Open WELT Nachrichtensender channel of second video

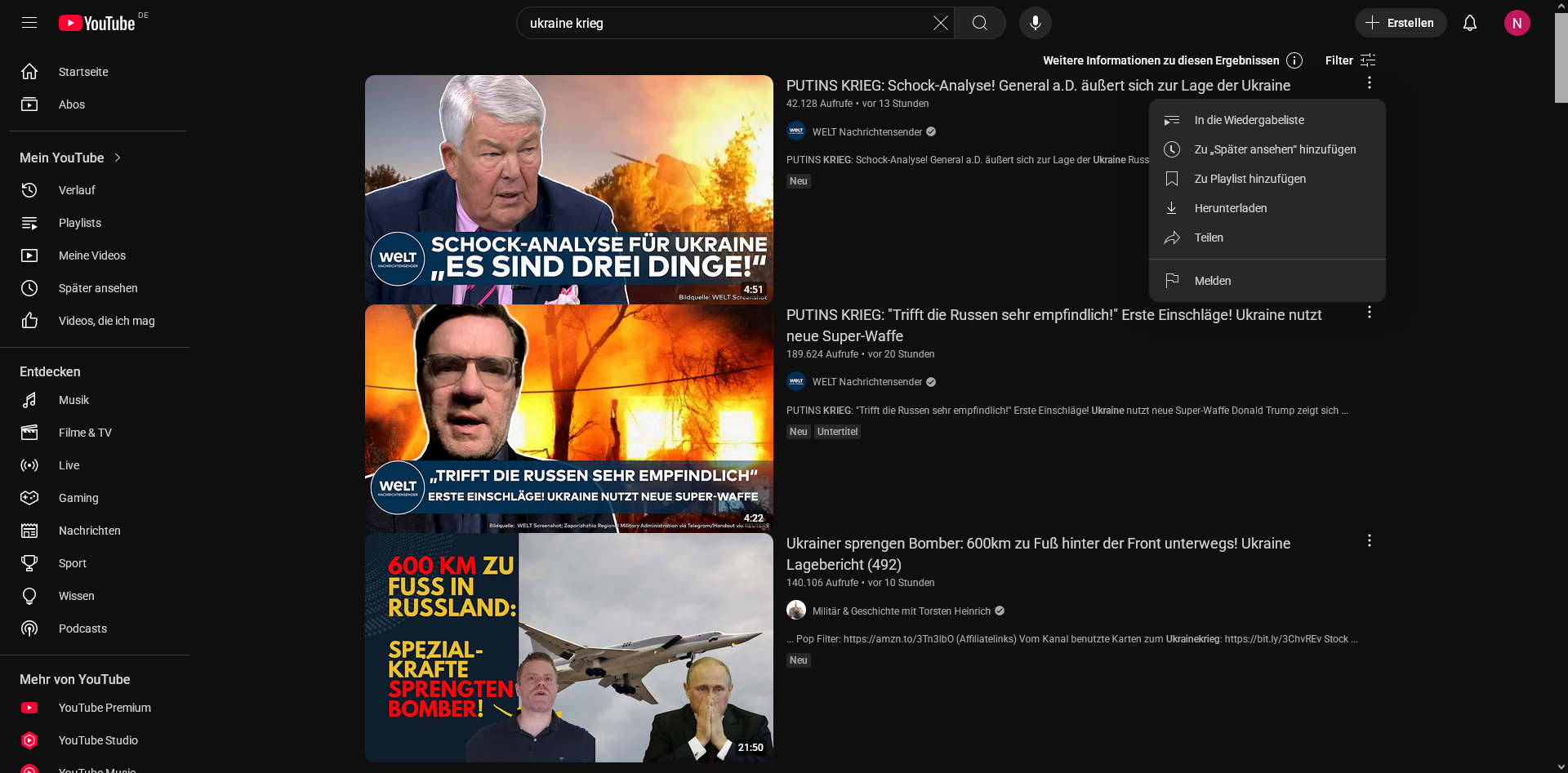point(867,382)
